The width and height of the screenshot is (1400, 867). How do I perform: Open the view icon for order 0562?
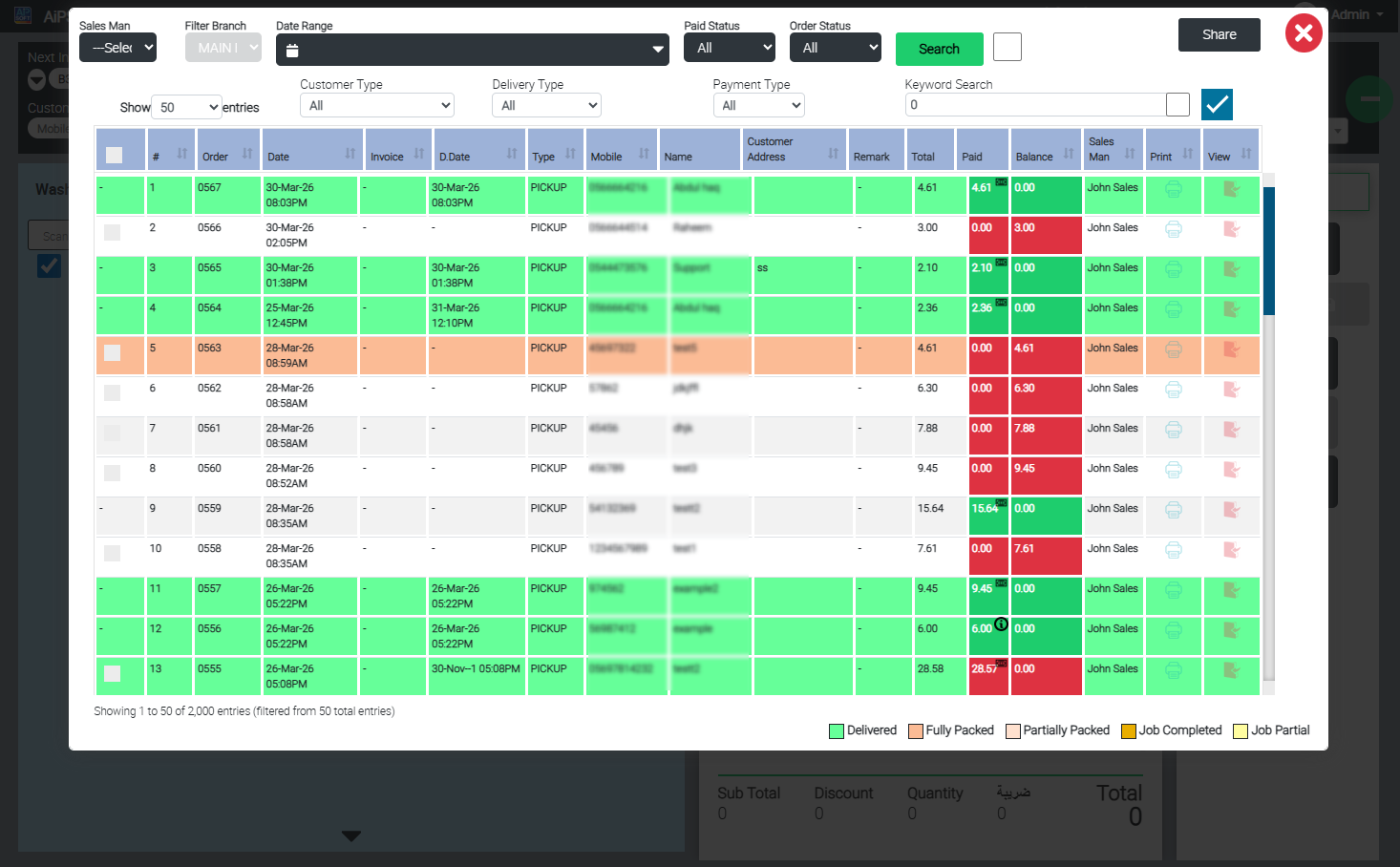click(x=1231, y=390)
